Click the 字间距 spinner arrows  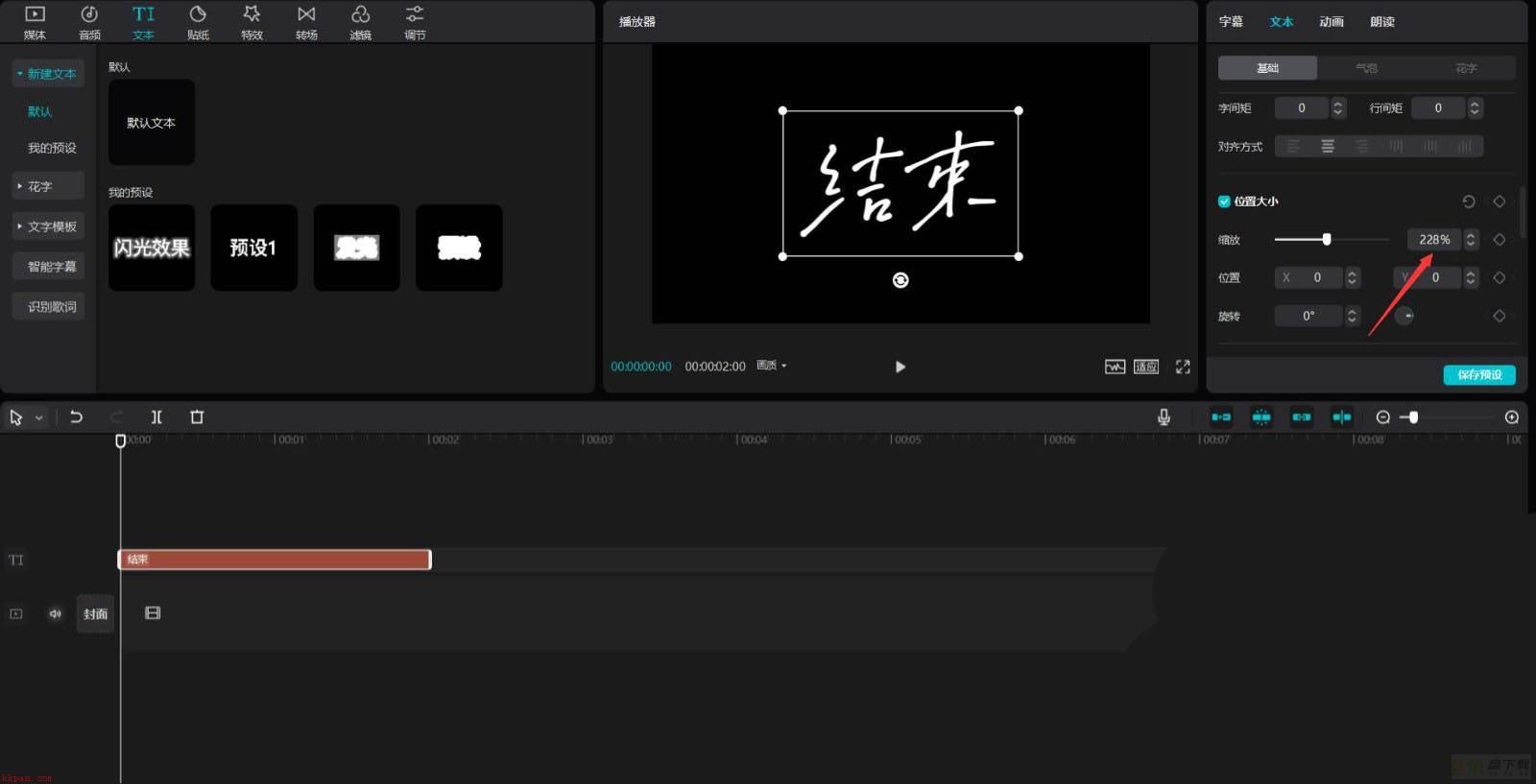click(1338, 108)
